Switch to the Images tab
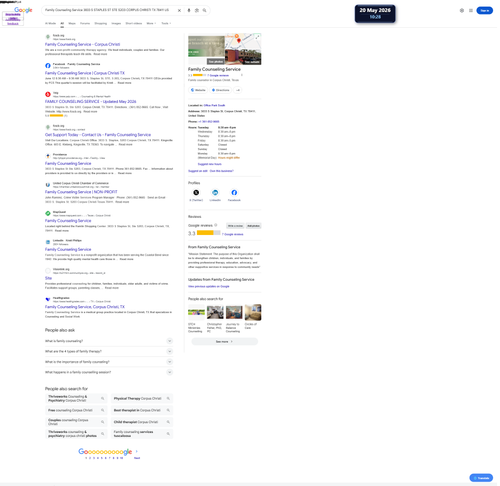The width and height of the screenshot is (500, 486). [116, 23]
